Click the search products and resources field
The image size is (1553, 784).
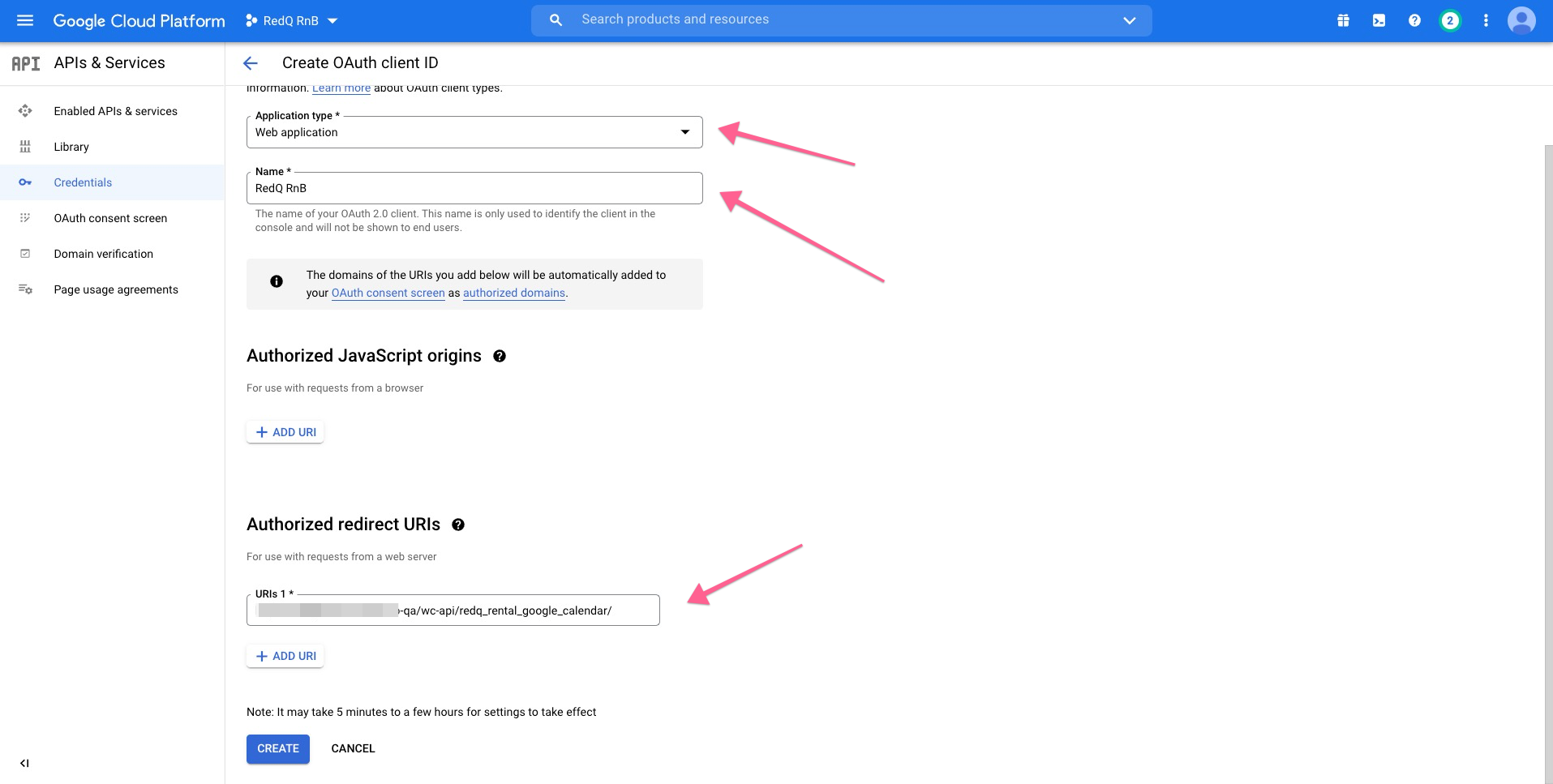click(840, 20)
